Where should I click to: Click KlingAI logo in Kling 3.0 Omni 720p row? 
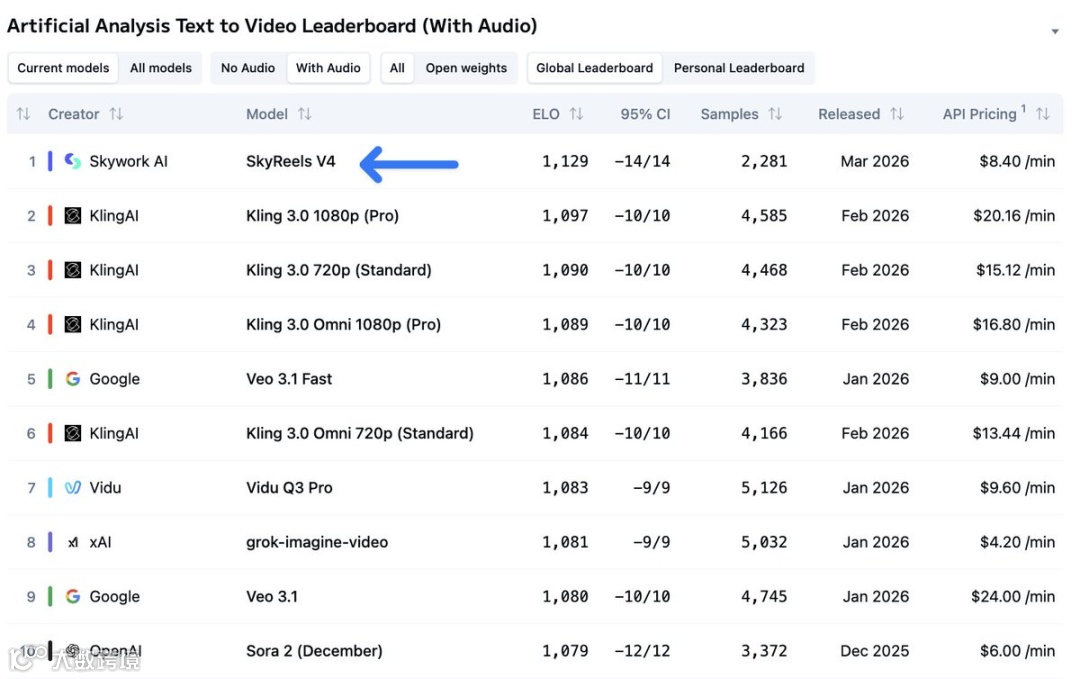click(72, 433)
